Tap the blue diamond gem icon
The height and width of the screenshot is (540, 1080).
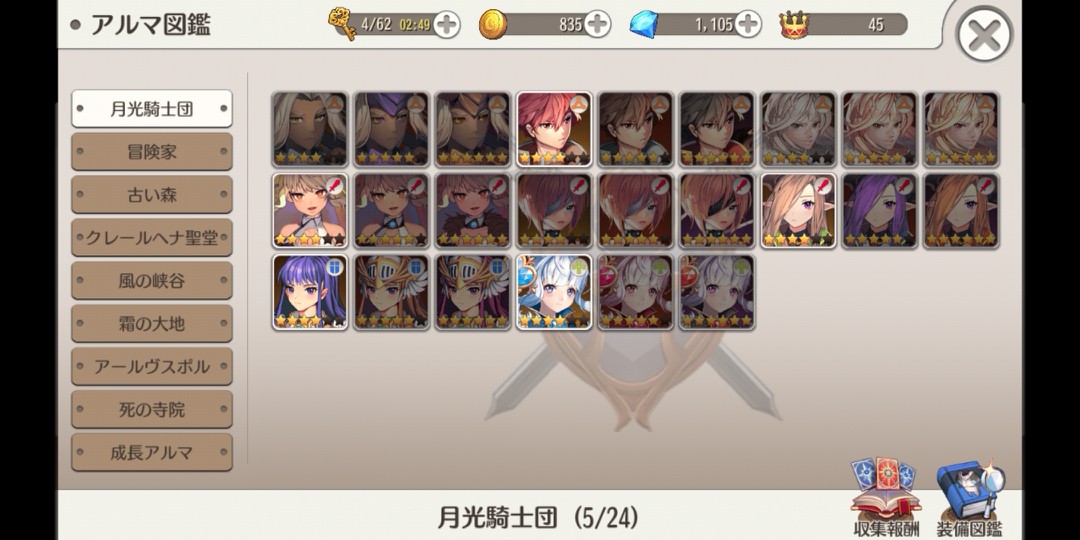click(x=644, y=25)
